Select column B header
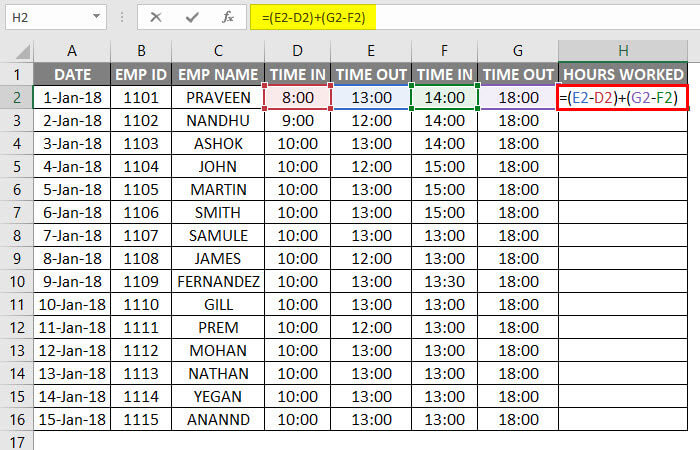 coord(141,50)
